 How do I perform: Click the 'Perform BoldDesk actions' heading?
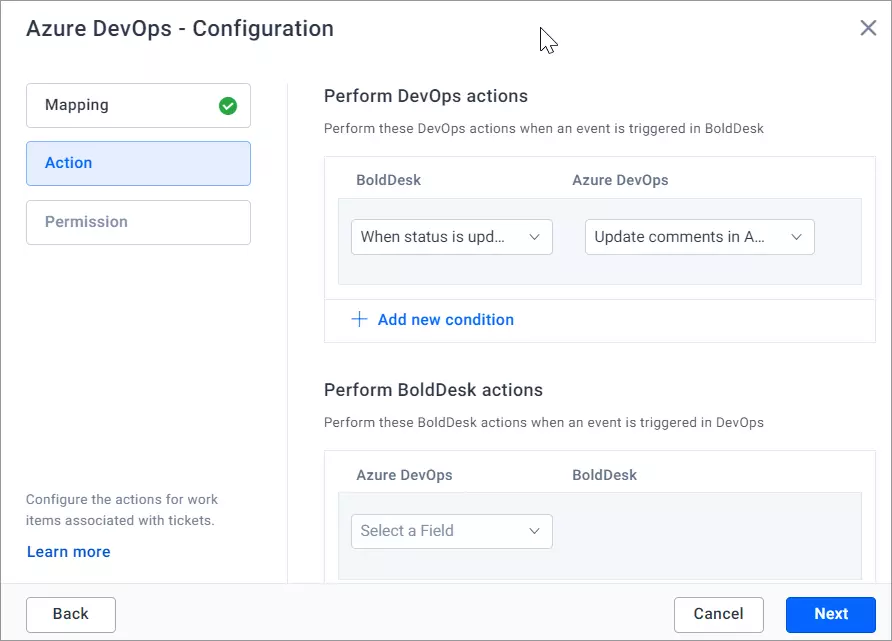point(433,390)
